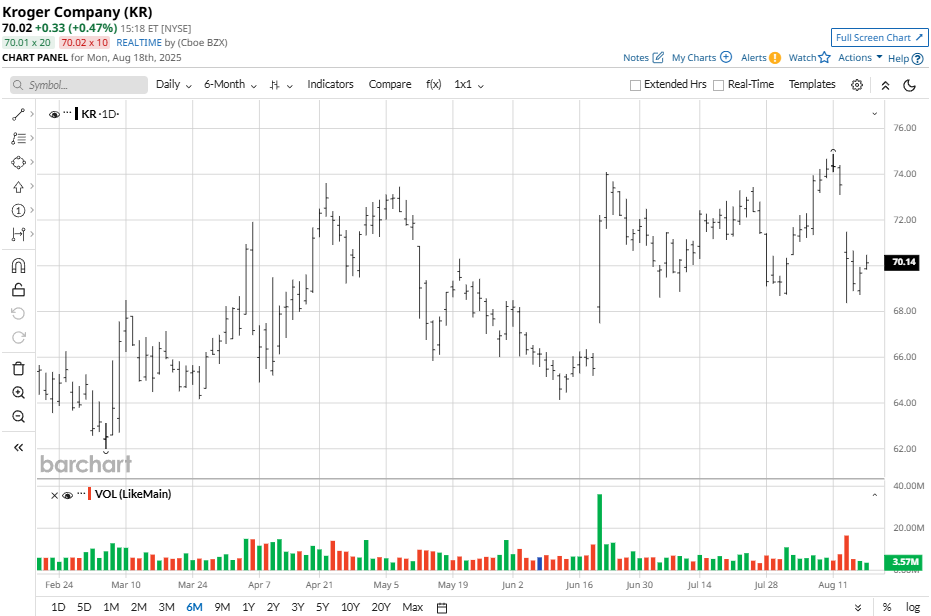Open the Actions dropdown menu
Image resolution: width=931 pixels, height=616 pixels.
coord(860,58)
